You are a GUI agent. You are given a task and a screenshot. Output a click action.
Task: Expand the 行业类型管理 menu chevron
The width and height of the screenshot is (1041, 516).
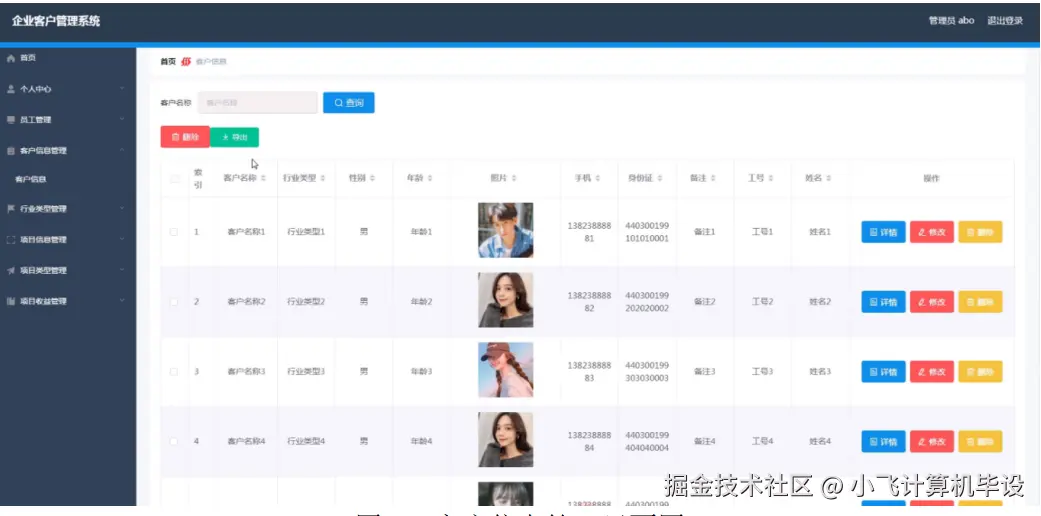point(122,208)
